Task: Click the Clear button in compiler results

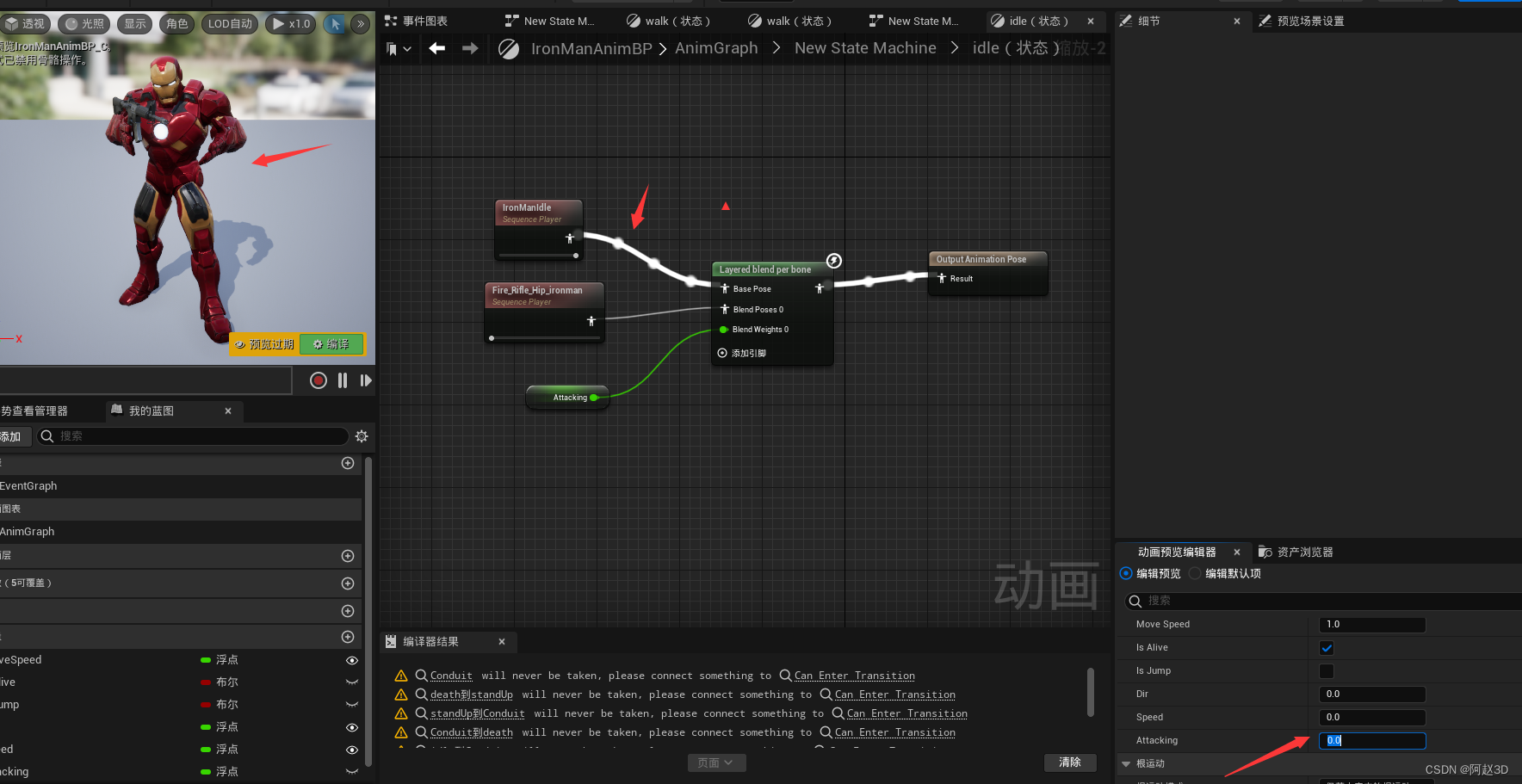Action: (x=1070, y=762)
